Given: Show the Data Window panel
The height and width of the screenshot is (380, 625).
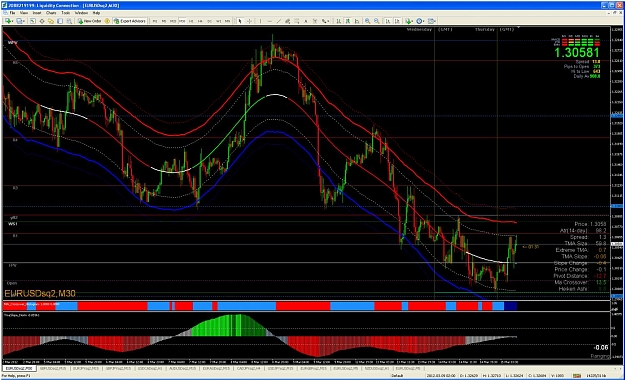Looking at the screenshot, I should point(42,21).
